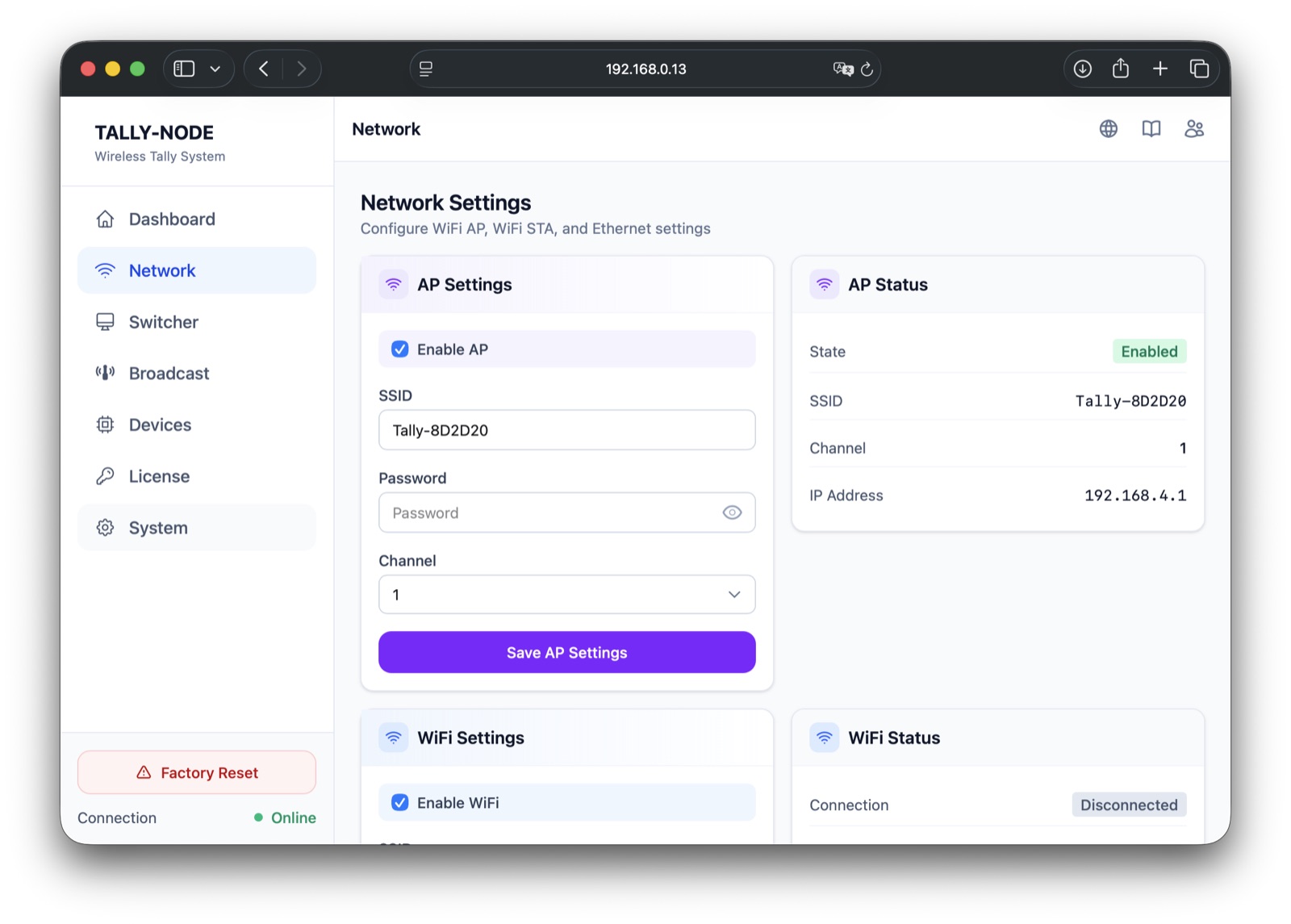Click the Disconnected connection badge

pos(1129,805)
